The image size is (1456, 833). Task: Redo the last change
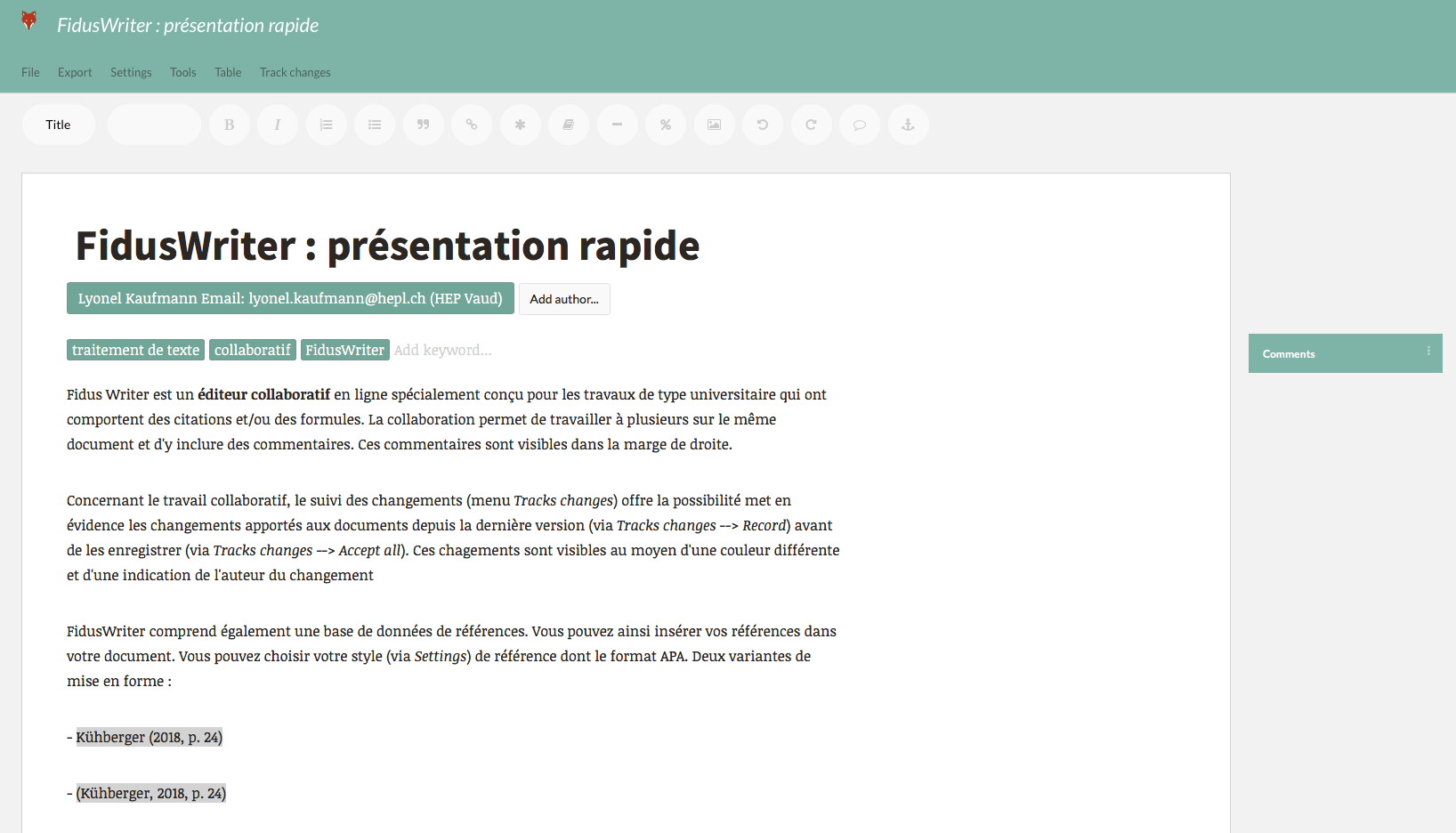click(812, 125)
